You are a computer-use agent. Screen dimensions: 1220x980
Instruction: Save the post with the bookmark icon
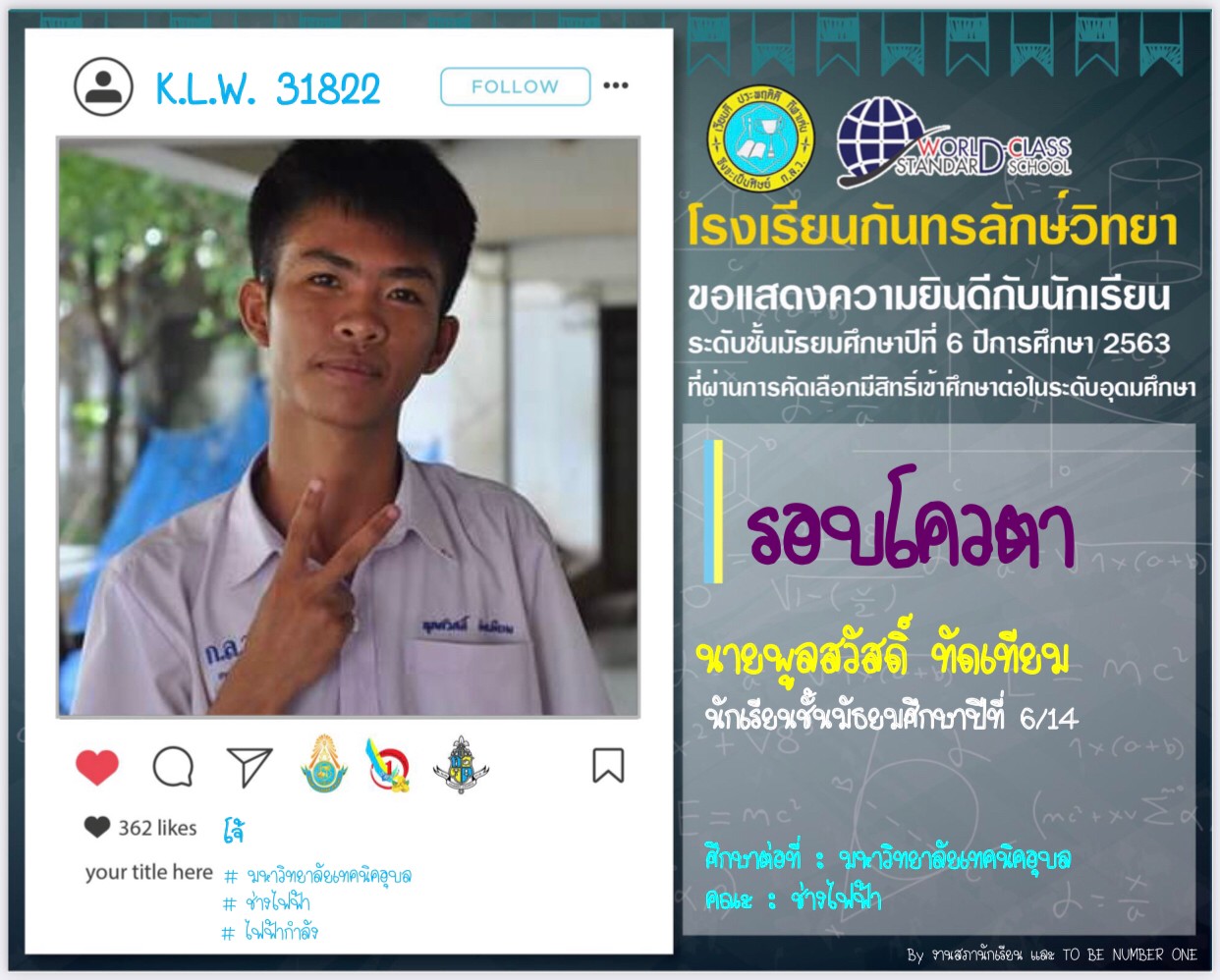(x=608, y=766)
